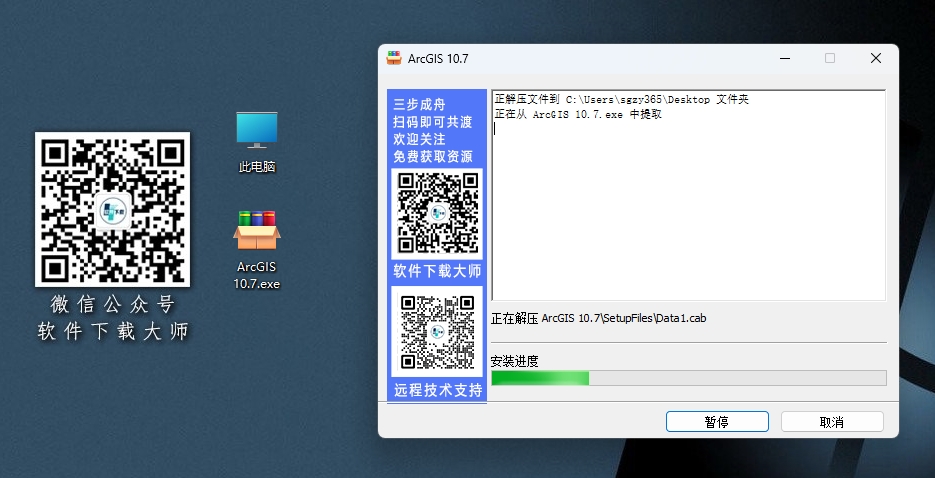Click the 取消 (cancel) button
Viewport: 935px width, 478px height.
point(832,422)
